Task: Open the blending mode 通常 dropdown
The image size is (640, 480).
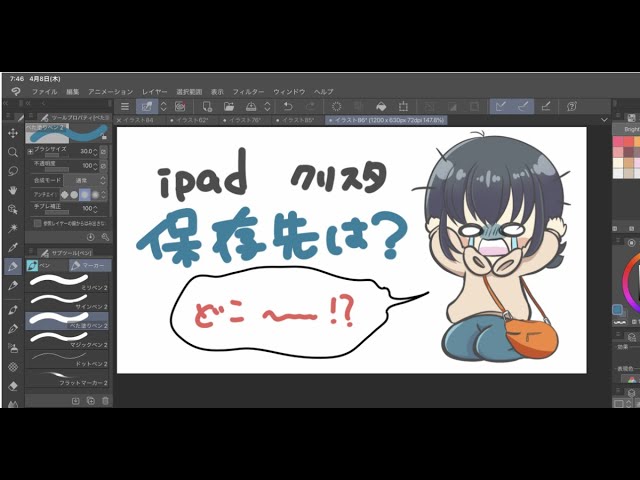Action: 85,180
